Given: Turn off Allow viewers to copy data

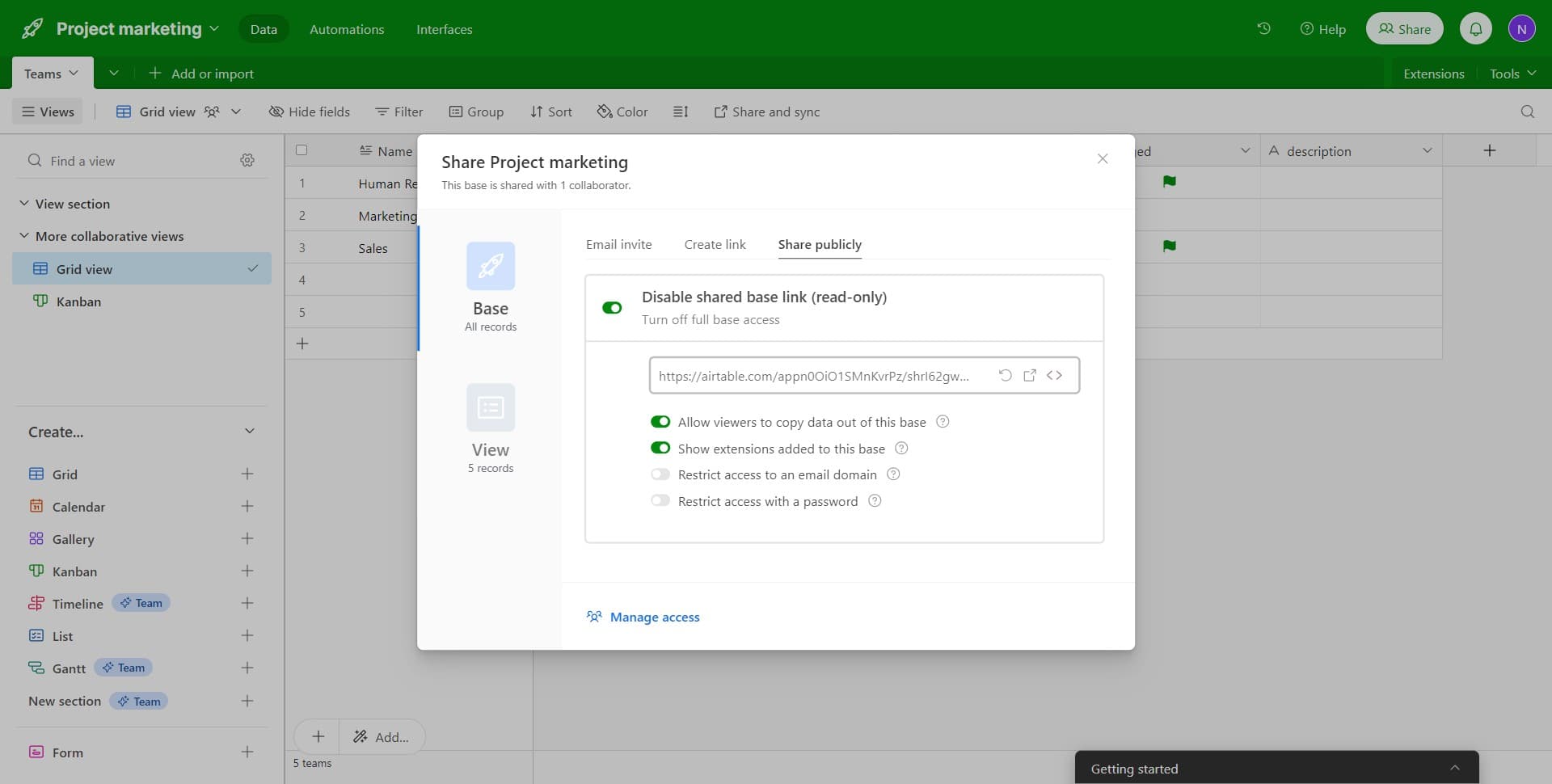Looking at the screenshot, I should [x=660, y=421].
